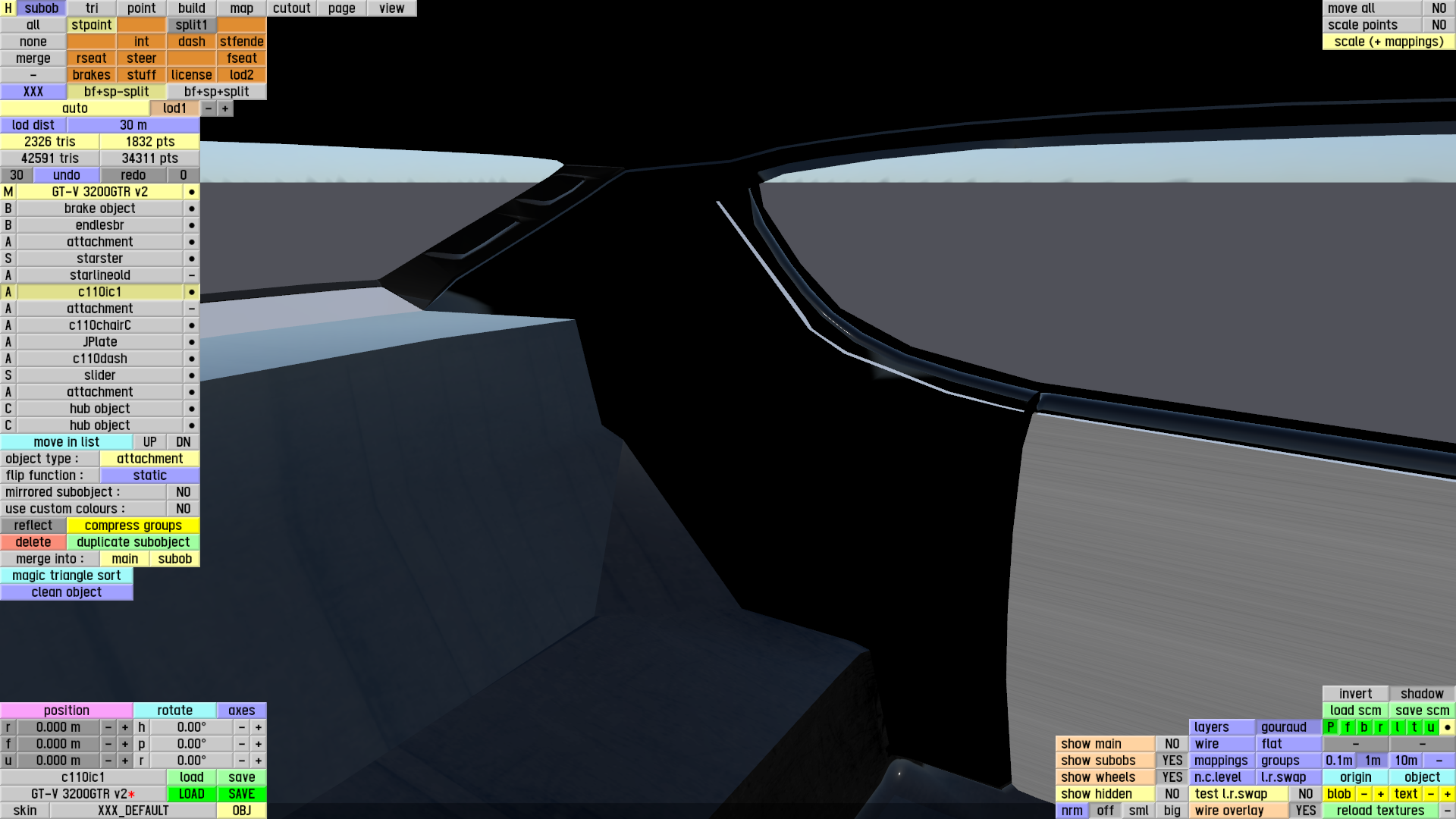Image resolution: width=1456 pixels, height=819 pixels.
Task: Hide the c110dash subobject via its dot
Action: click(x=192, y=359)
